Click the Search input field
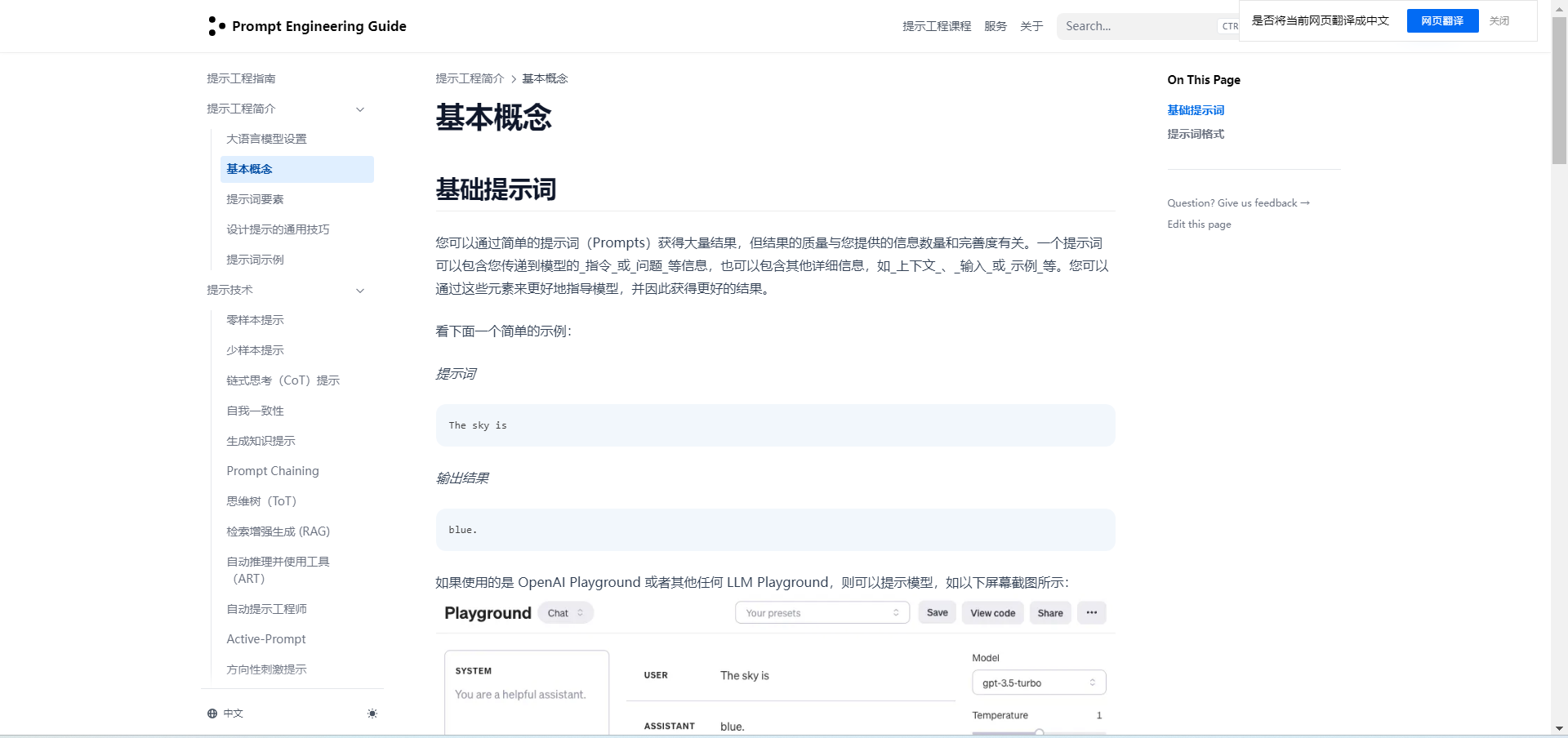This screenshot has height=738, width=1568. [1135, 26]
